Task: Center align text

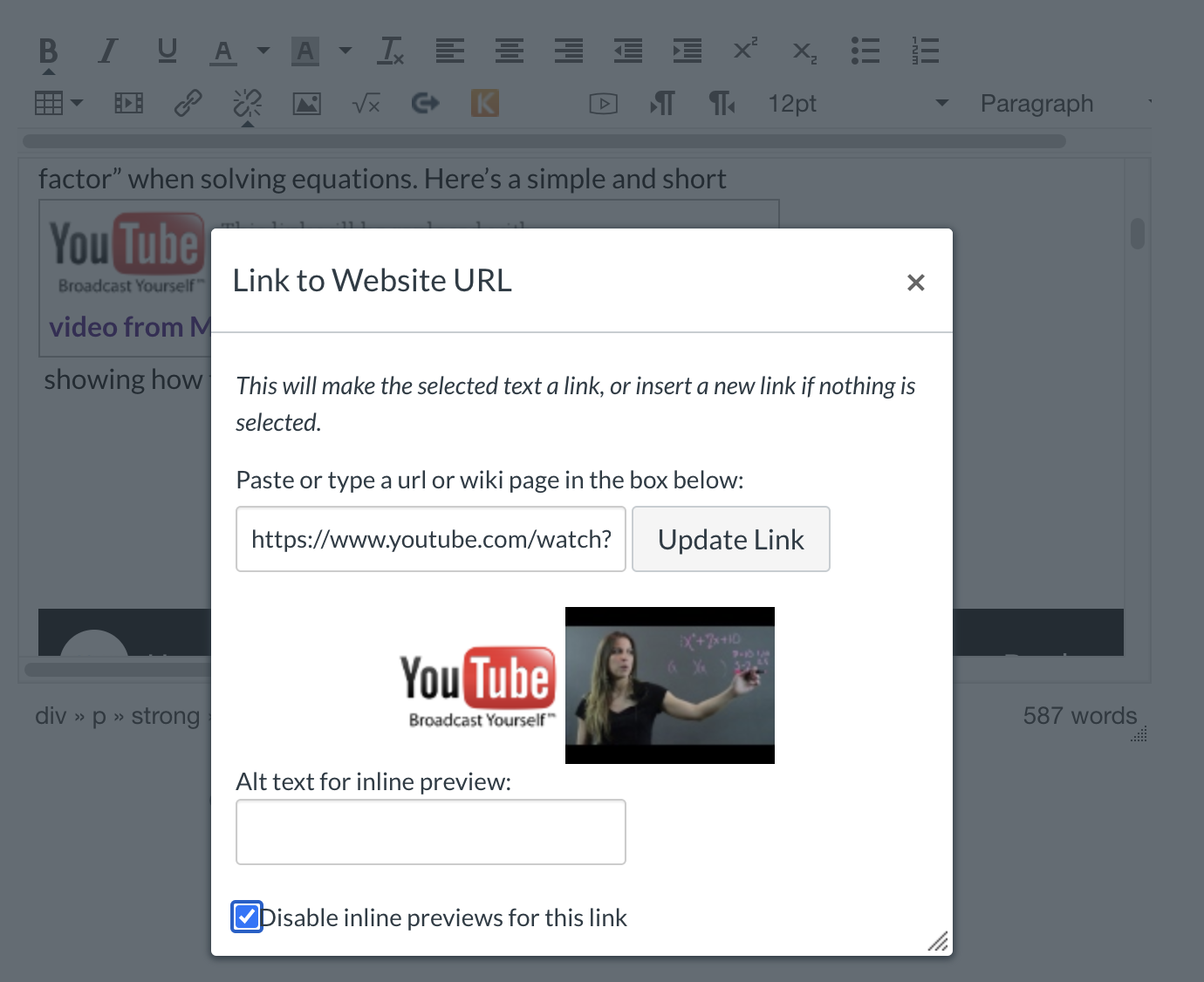Action: tap(510, 51)
